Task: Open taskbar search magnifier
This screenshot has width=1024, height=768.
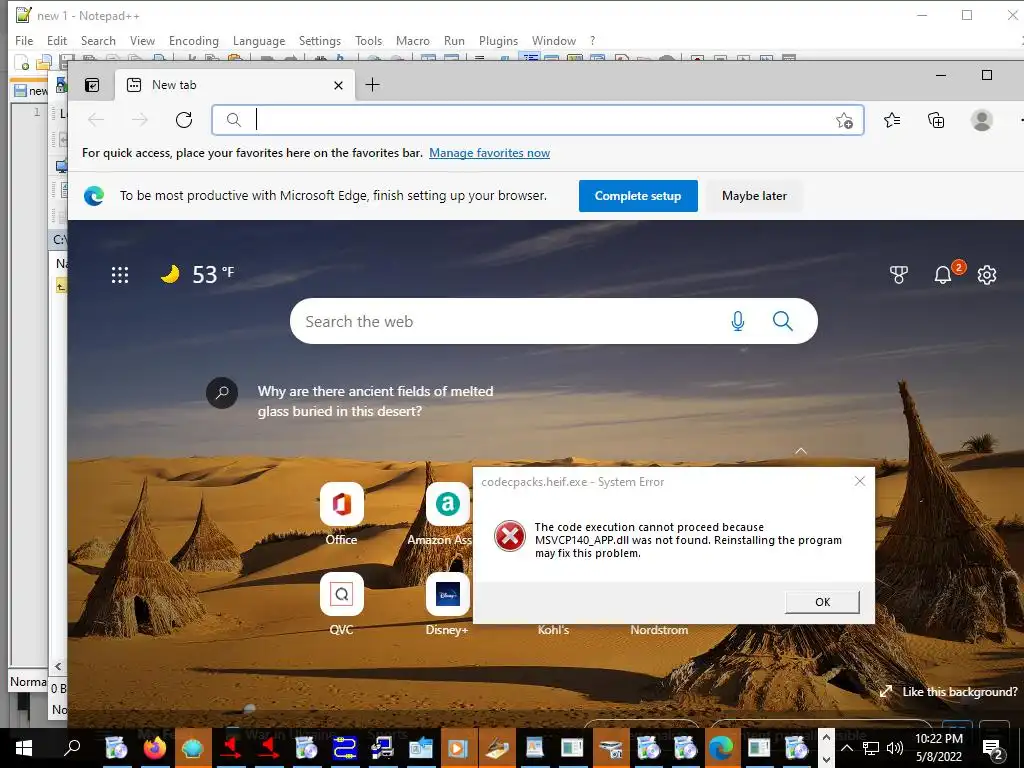Action: click(72, 747)
